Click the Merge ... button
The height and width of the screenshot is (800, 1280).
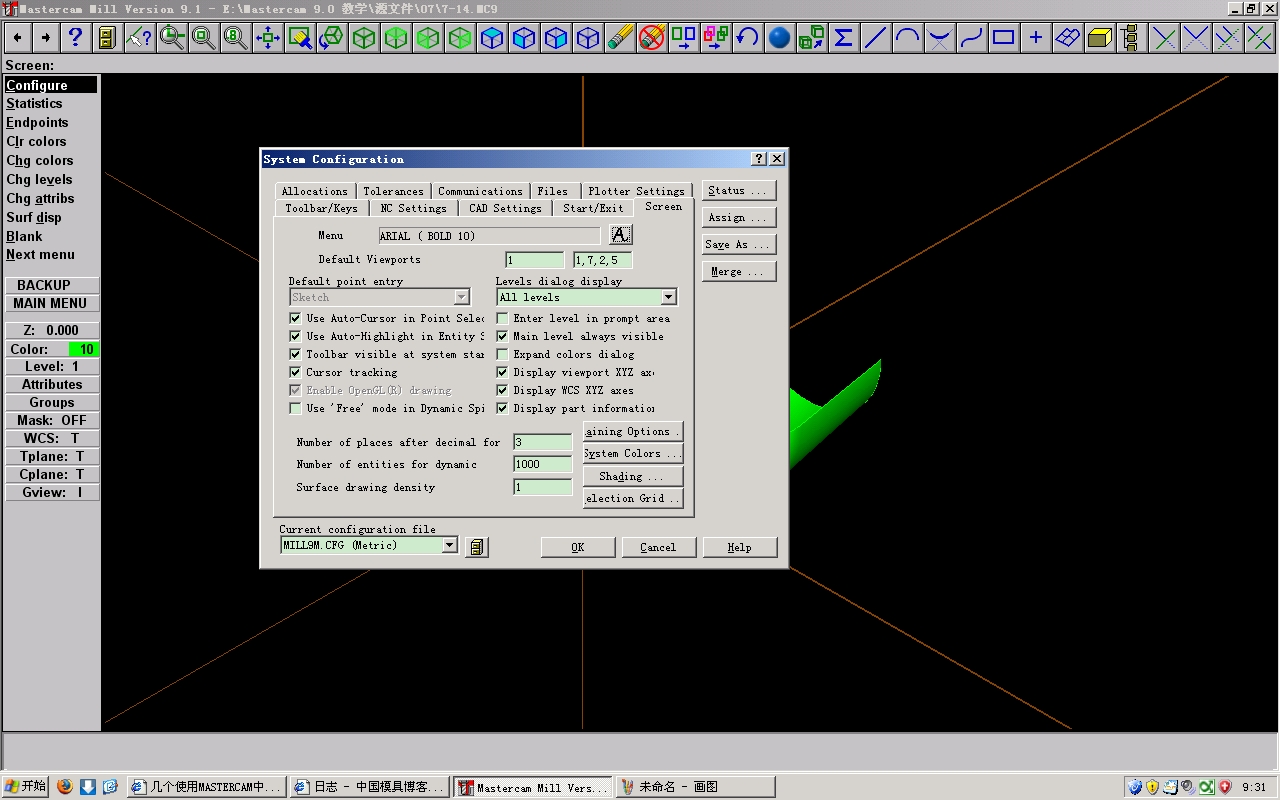click(738, 271)
